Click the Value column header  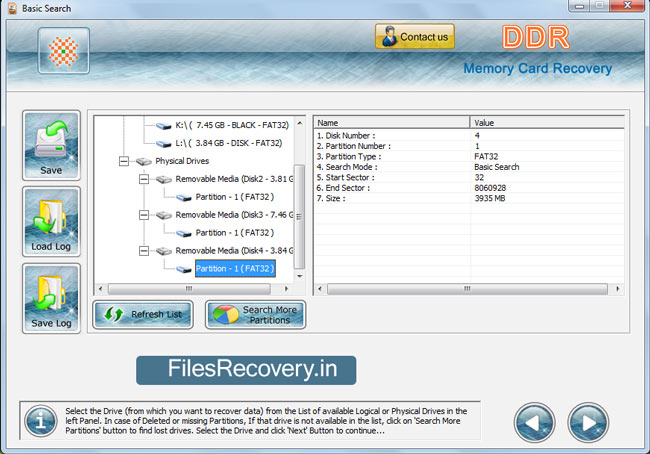[547, 123]
